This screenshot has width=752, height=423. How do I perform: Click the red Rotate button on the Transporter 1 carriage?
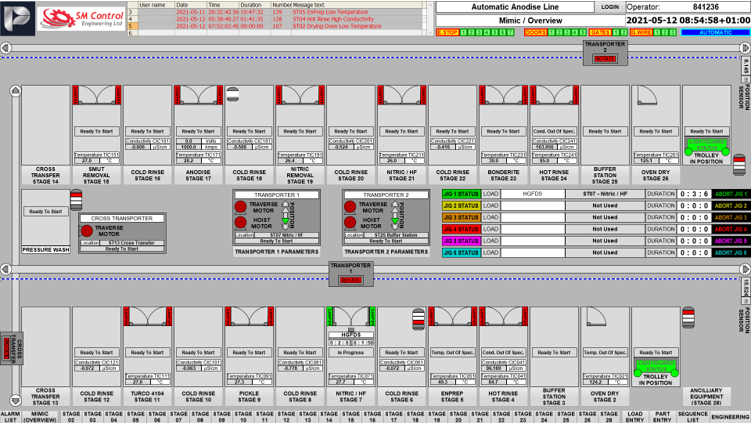pos(350,280)
